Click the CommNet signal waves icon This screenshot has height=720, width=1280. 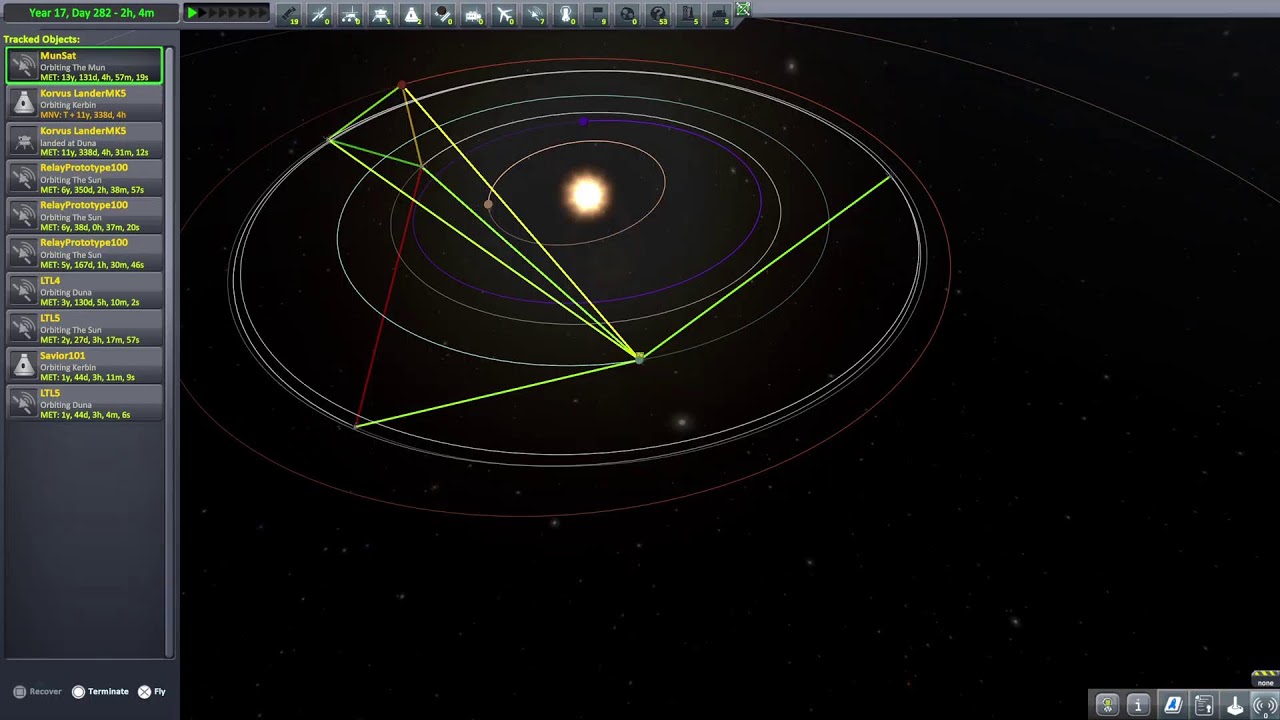(1265, 705)
